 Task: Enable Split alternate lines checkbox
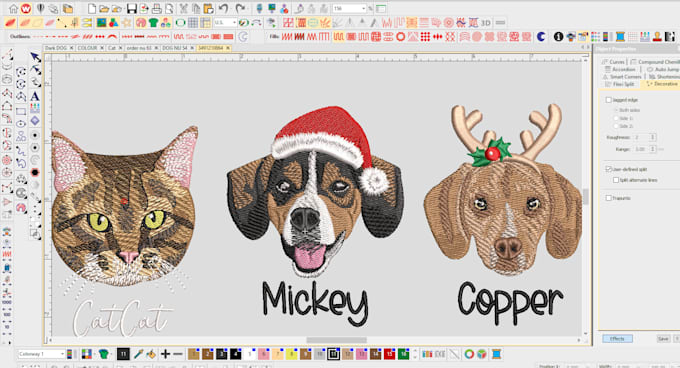pyautogui.click(x=616, y=180)
